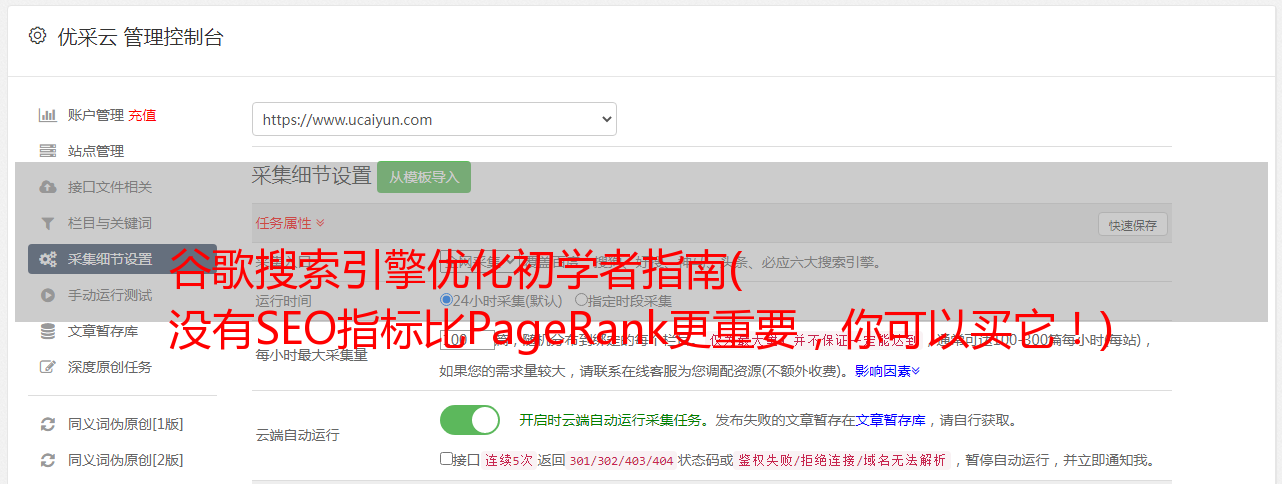Click the green 从模板导入 button

(424, 177)
